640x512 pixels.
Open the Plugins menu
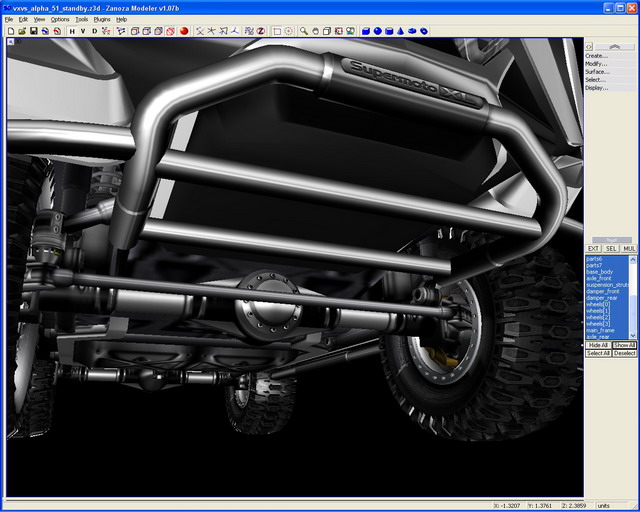(x=102, y=19)
